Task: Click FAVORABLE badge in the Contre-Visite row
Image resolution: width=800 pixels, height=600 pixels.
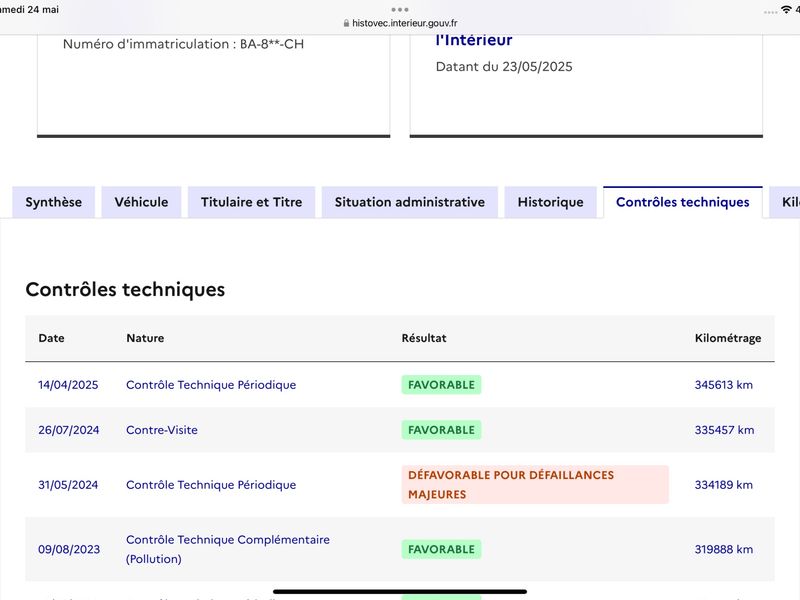Action: pos(441,430)
